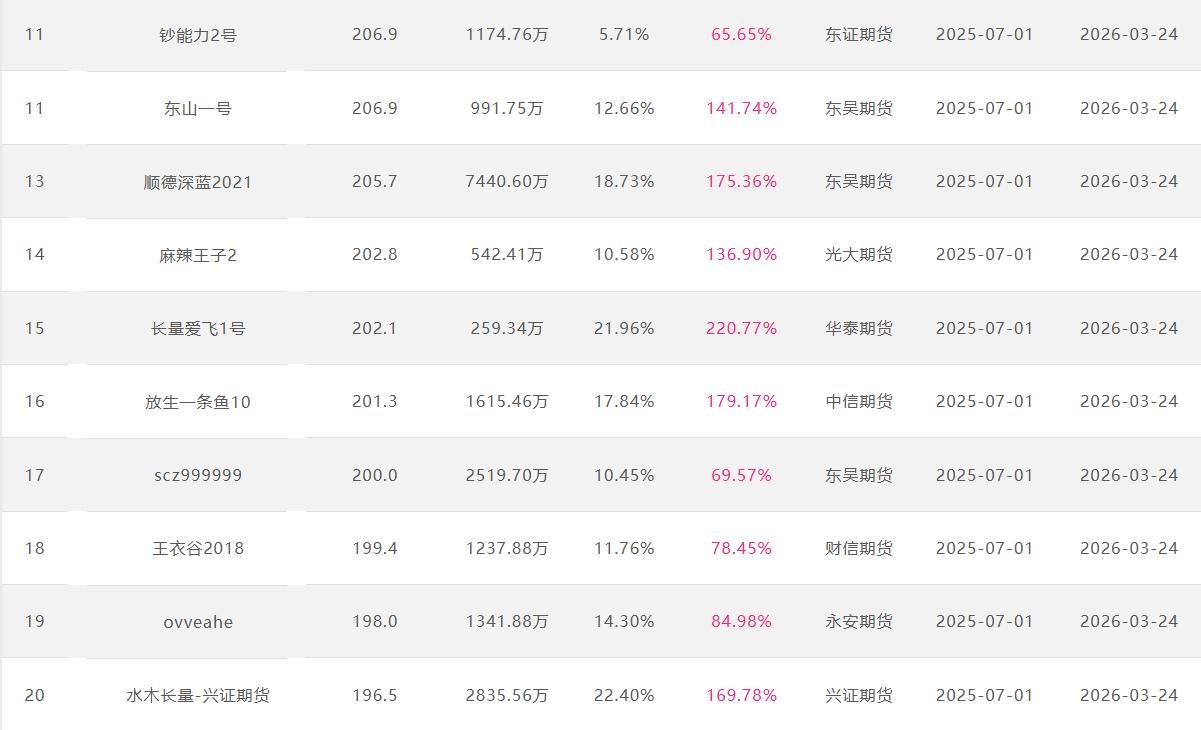
Task: Open the 钞能力2号 account link
Action: tap(197, 35)
